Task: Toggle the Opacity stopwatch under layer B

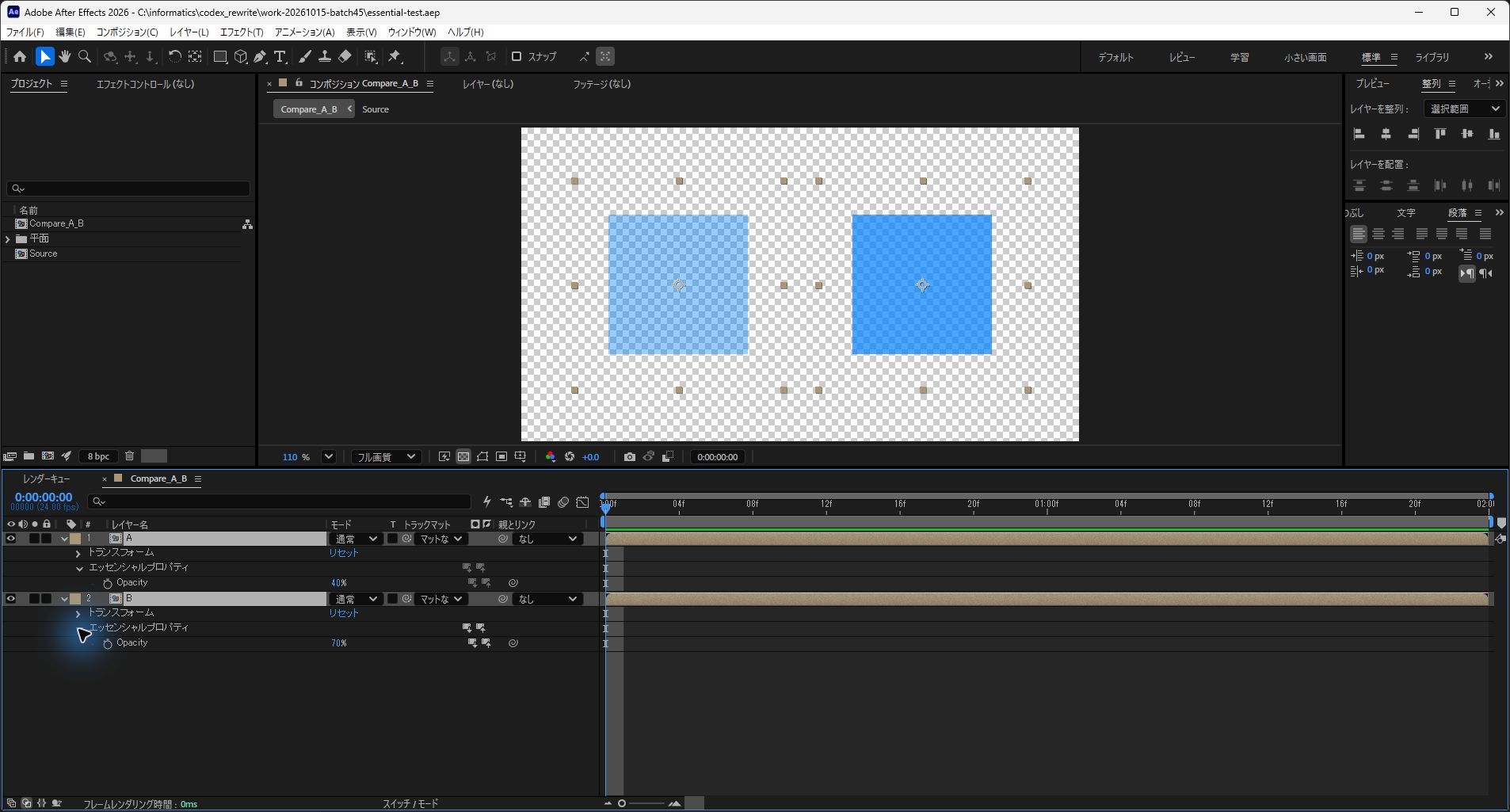Action: (x=108, y=643)
